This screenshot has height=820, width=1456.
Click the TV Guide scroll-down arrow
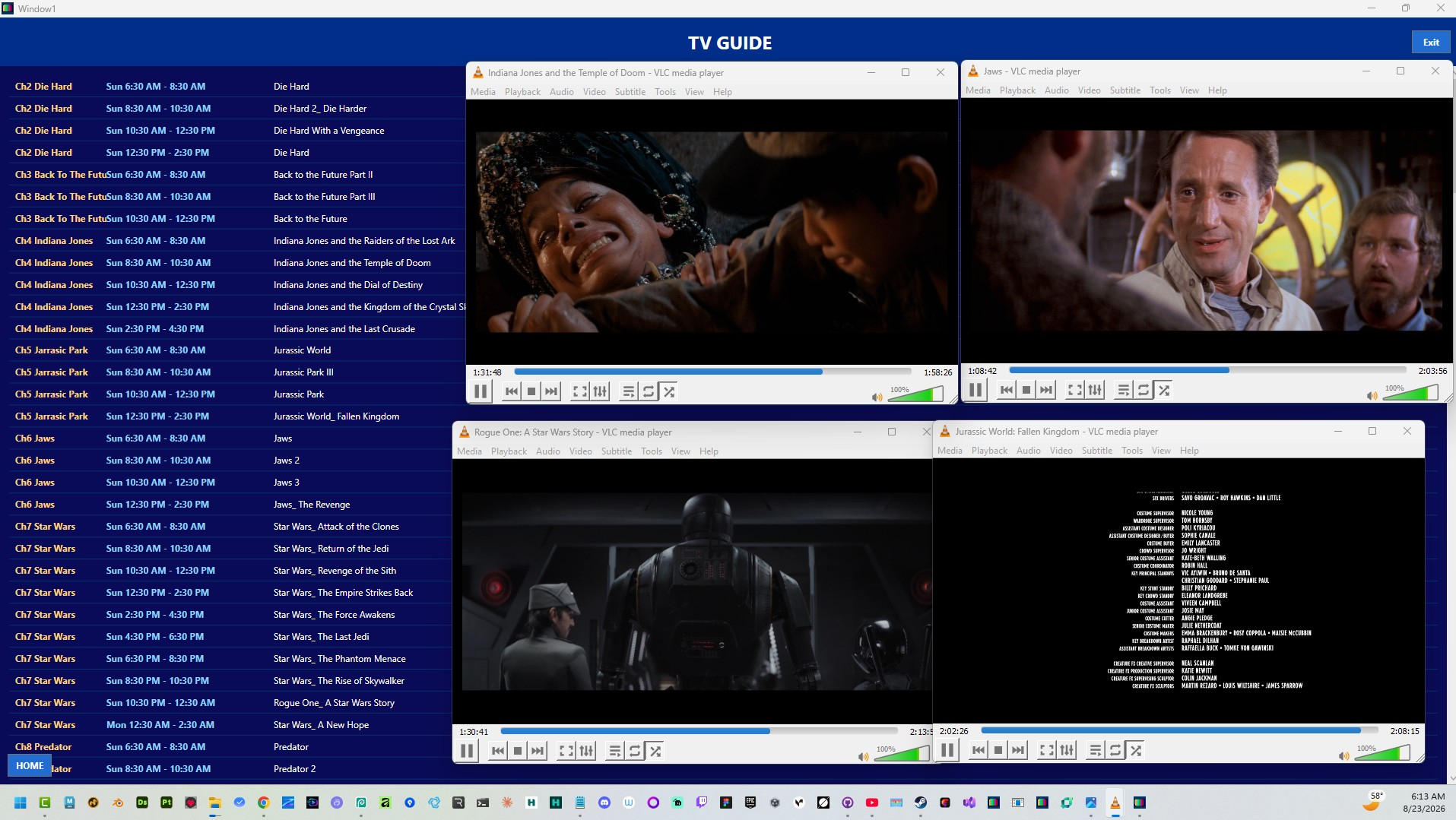point(1451,778)
